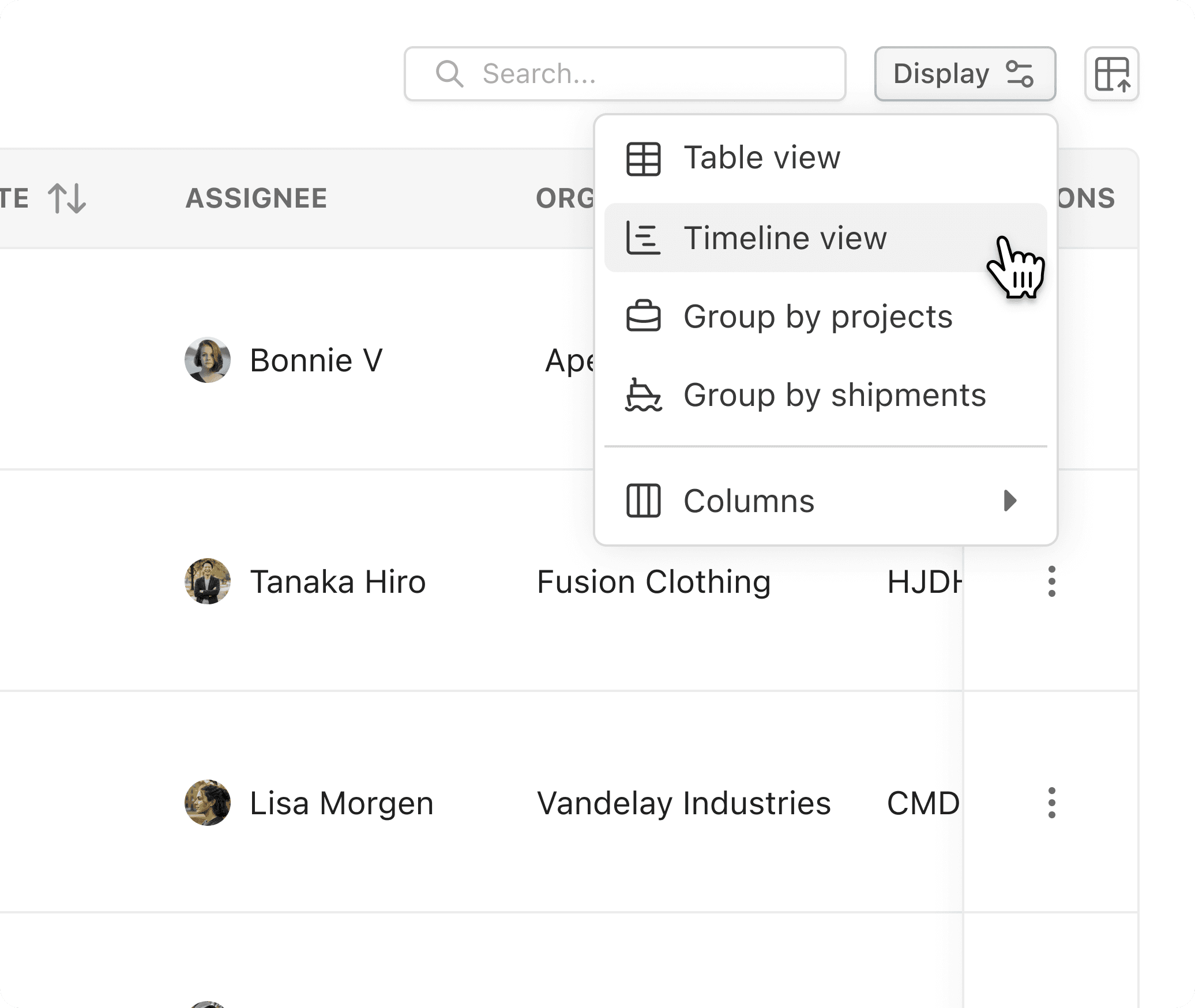Select Table view from menu
The image size is (1195, 1008).
761,159
